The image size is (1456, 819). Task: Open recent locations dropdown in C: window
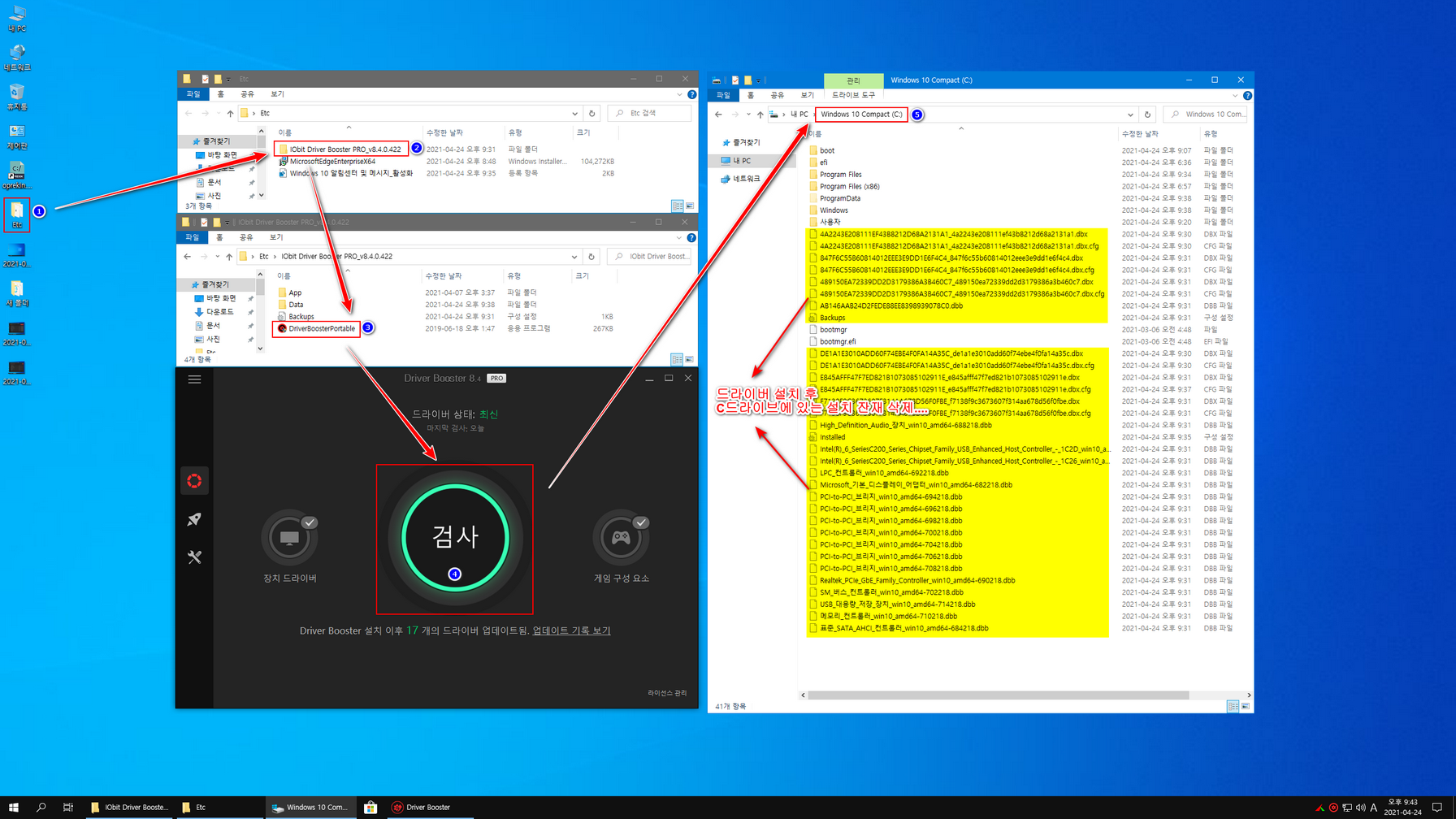748,115
